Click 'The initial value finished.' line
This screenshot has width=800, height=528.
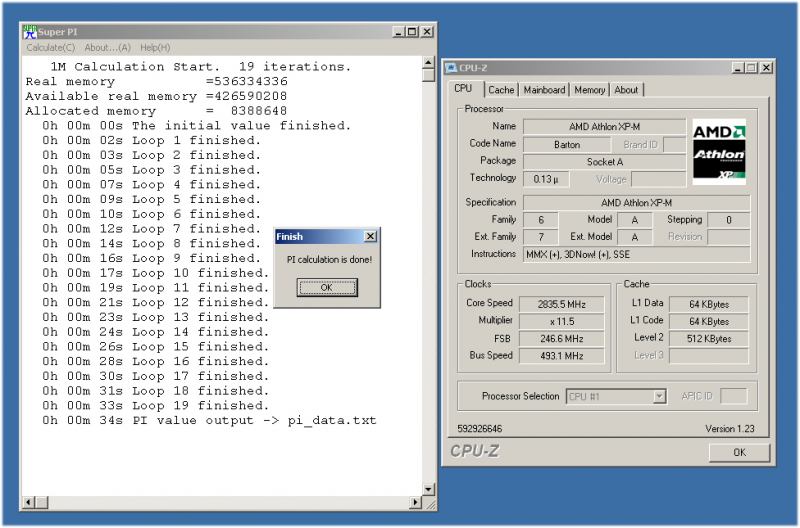tap(196, 126)
